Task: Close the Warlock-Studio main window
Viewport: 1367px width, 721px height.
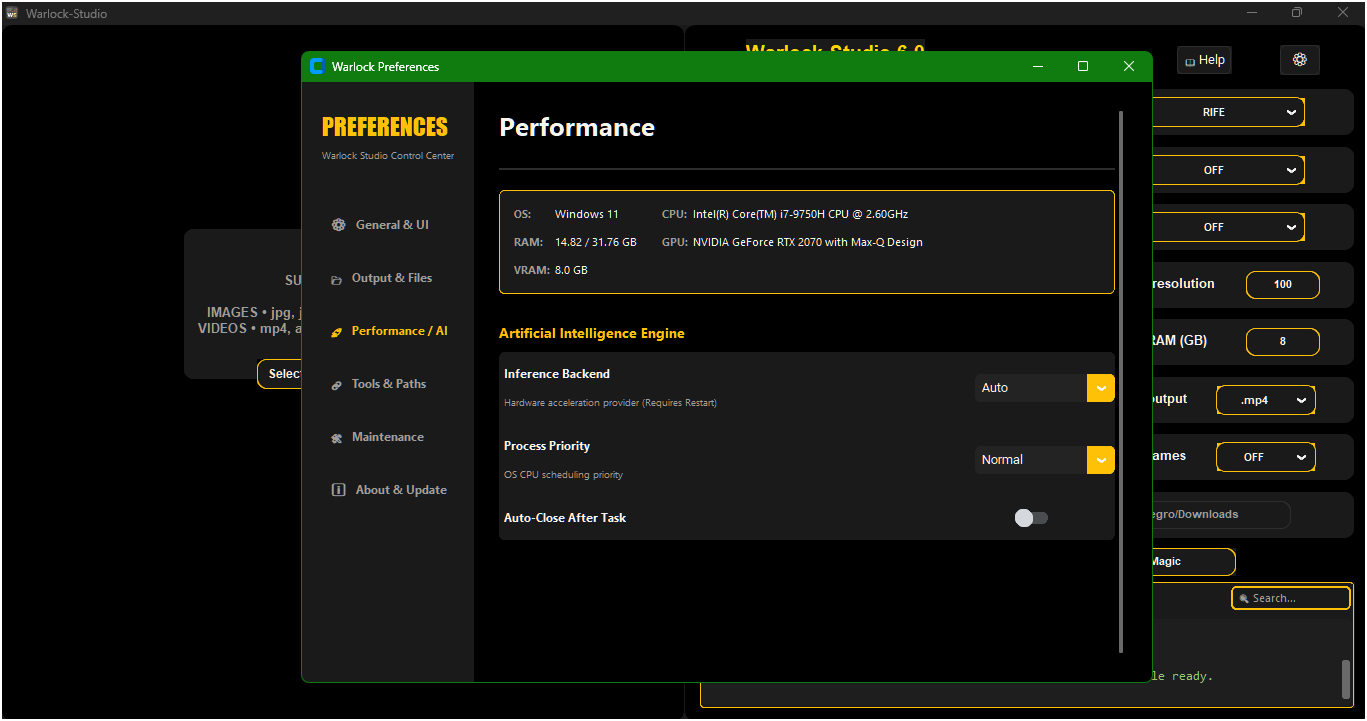Action: pyautogui.click(x=1343, y=13)
